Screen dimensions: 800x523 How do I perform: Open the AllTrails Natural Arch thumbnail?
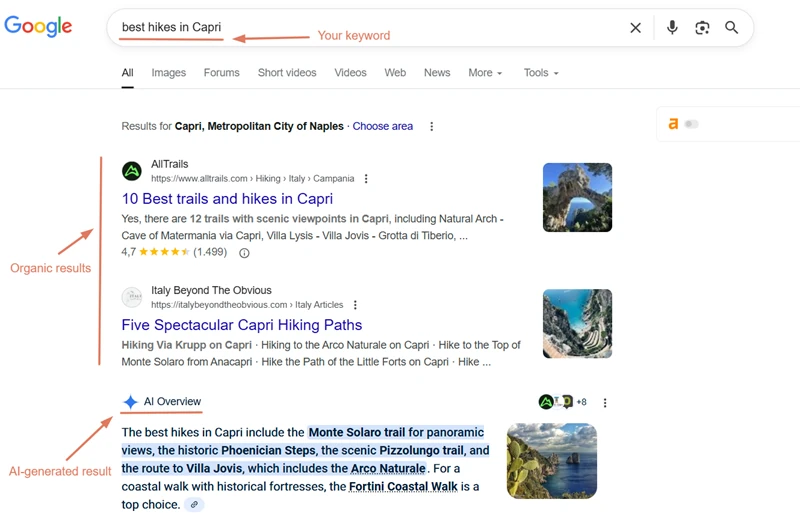point(577,197)
